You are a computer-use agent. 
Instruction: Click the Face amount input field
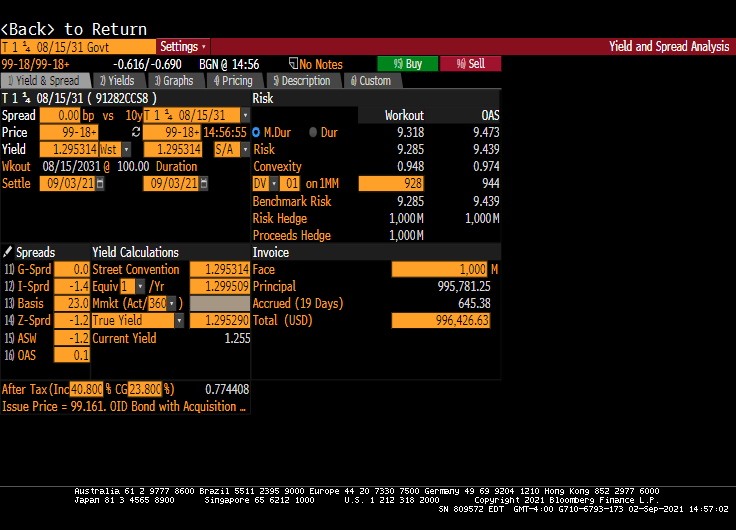(439, 270)
